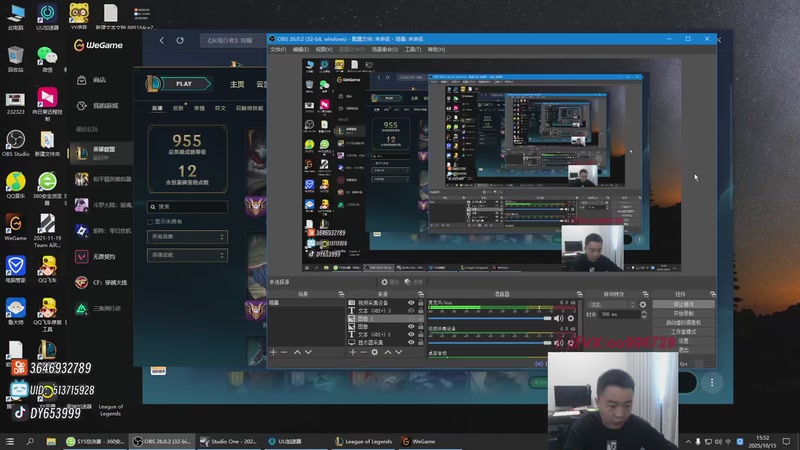The image size is (800, 450).
Task: Open the Windows Start menu
Action: pyautogui.click(x=9, y=441)
